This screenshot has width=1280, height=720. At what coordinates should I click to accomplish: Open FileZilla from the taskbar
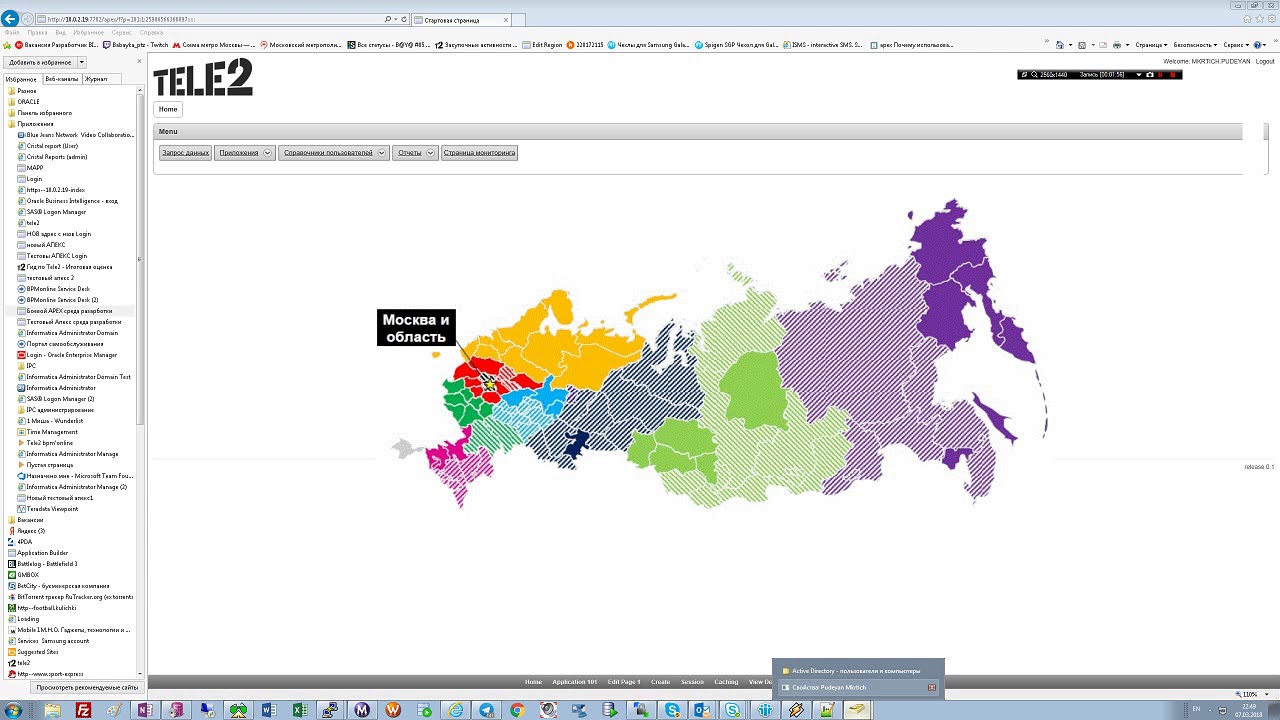84,710
